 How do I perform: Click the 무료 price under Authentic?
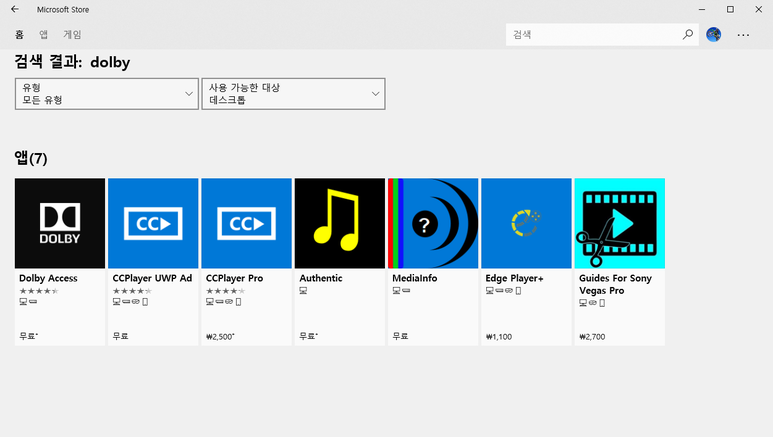coord(309,336)
